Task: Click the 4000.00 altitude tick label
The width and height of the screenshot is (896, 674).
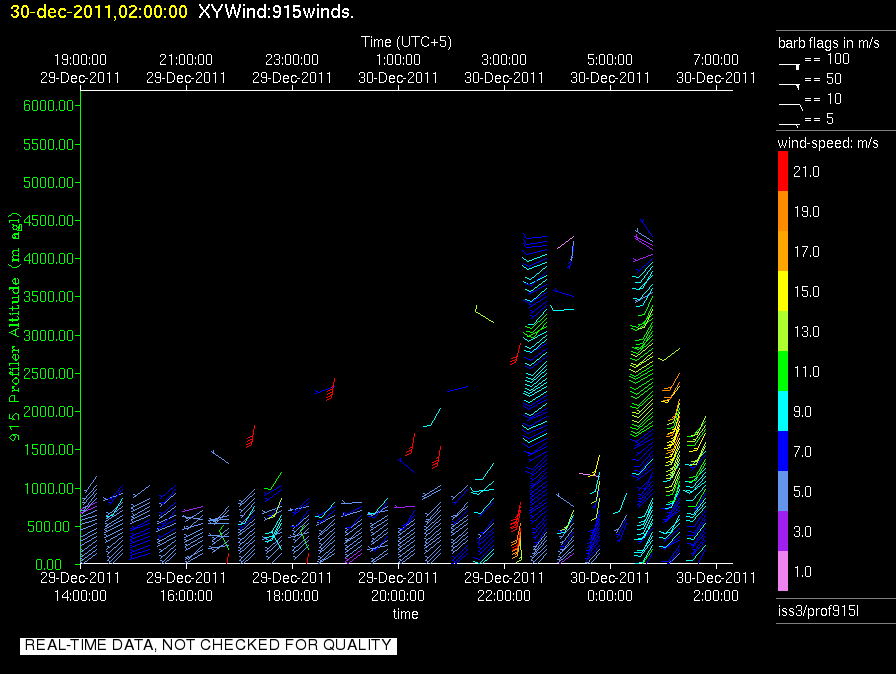Action: click(x=49, y=259)
